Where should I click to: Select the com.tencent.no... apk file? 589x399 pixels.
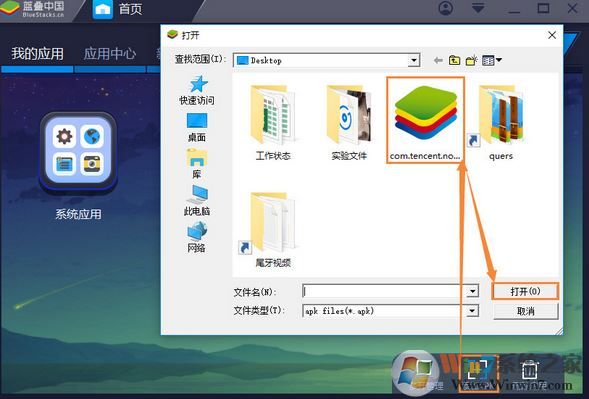[425, 121]
